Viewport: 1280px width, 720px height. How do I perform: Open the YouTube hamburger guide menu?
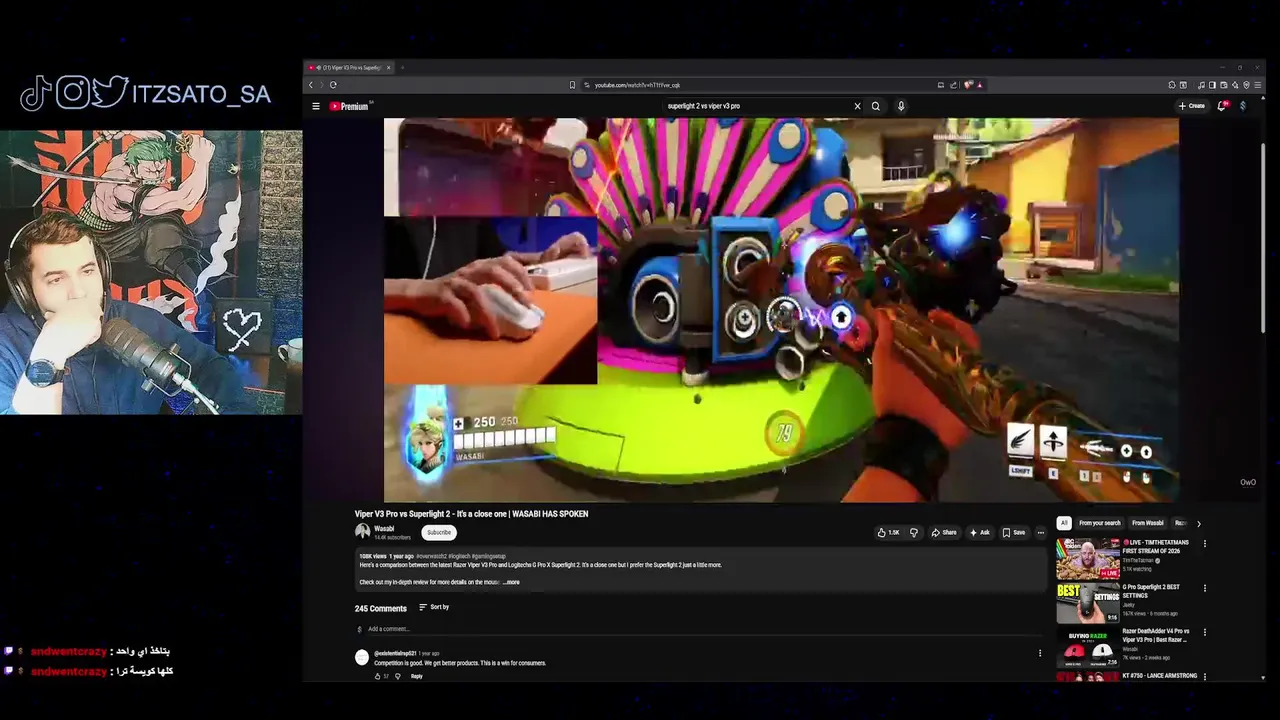(x=316, y=106)
